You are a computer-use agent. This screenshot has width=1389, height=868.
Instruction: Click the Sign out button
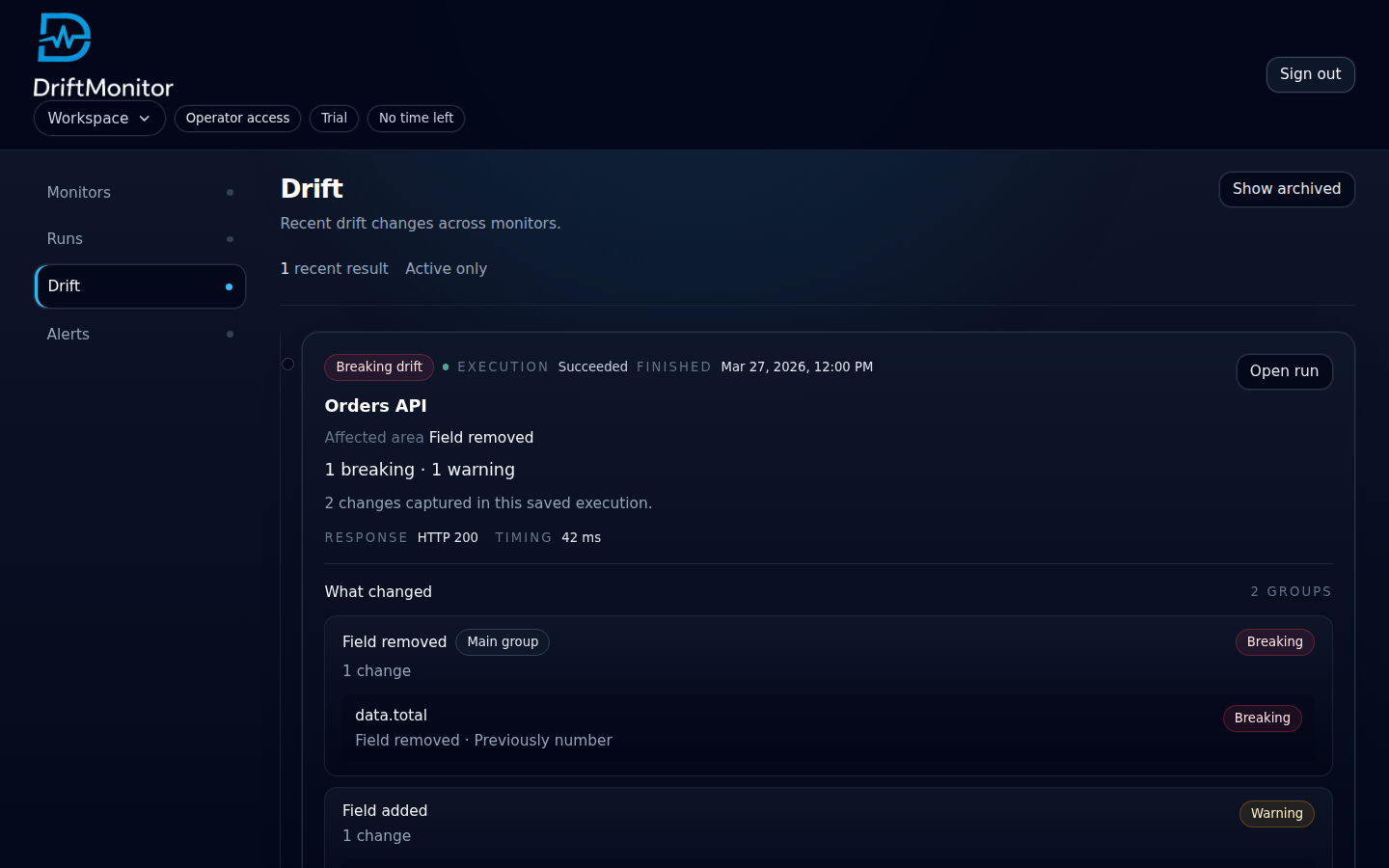click(1310, 74)
